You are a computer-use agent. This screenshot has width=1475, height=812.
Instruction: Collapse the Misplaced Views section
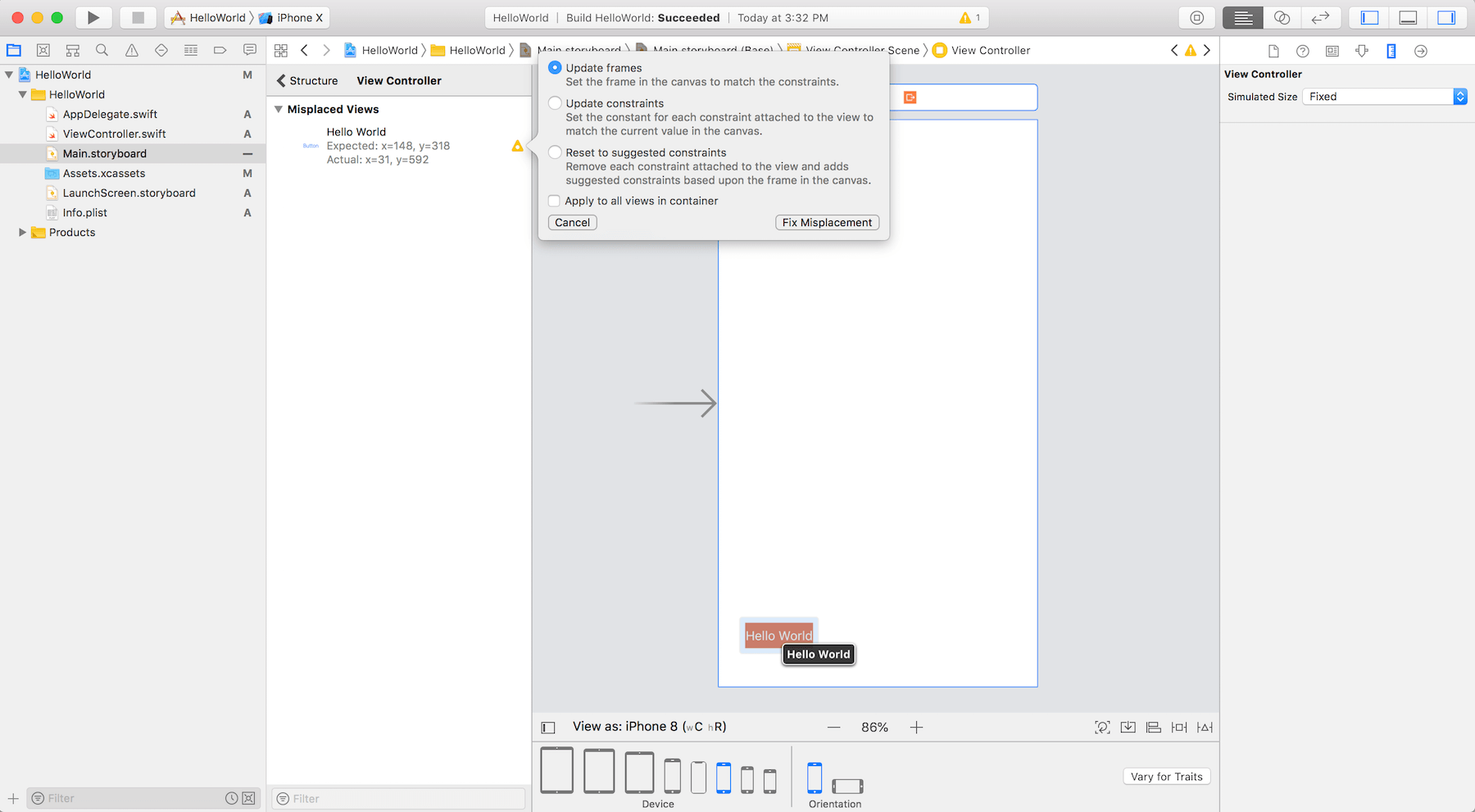pos(279,109)
